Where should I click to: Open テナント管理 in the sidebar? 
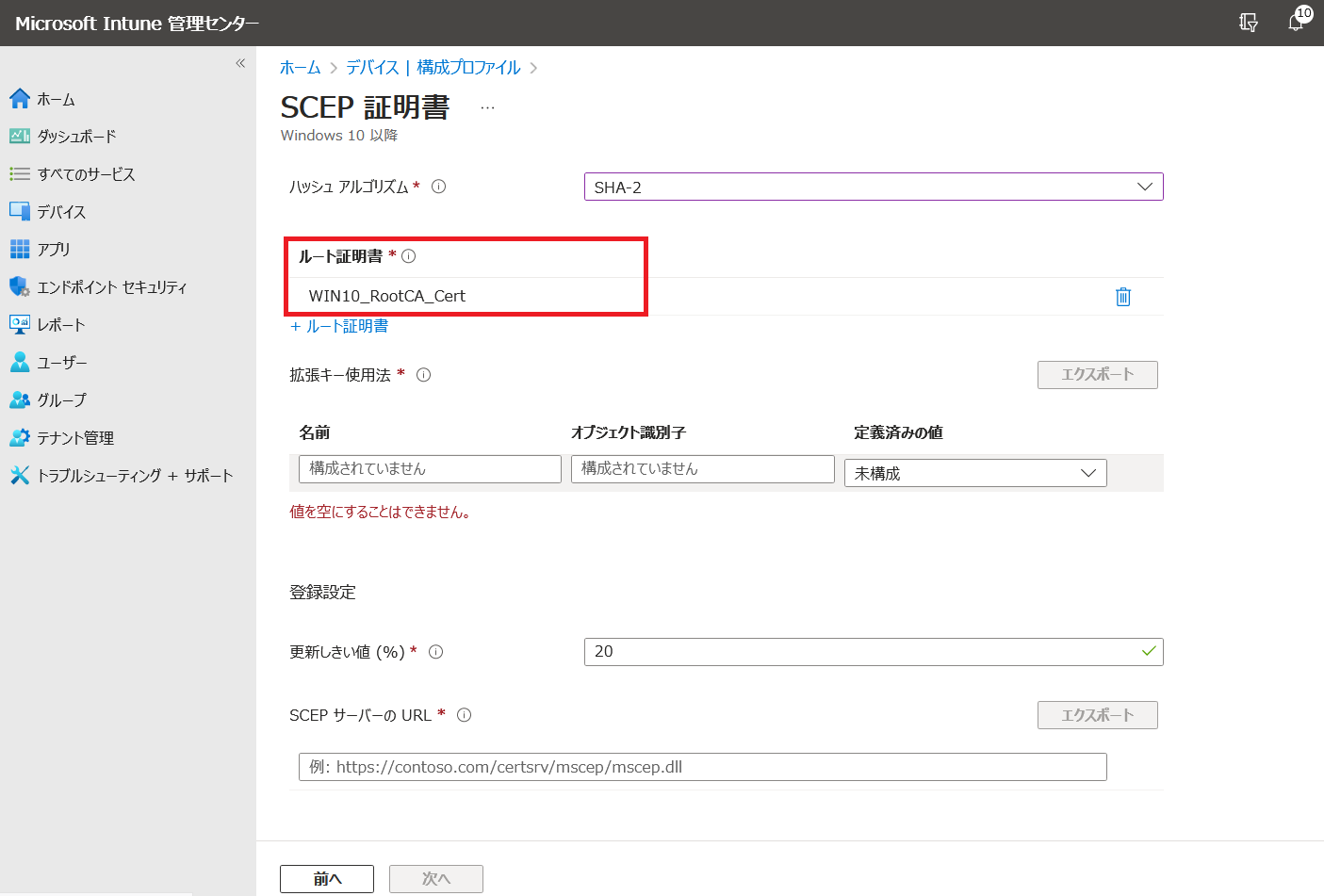pyautogui.click(x=75, y=438)
